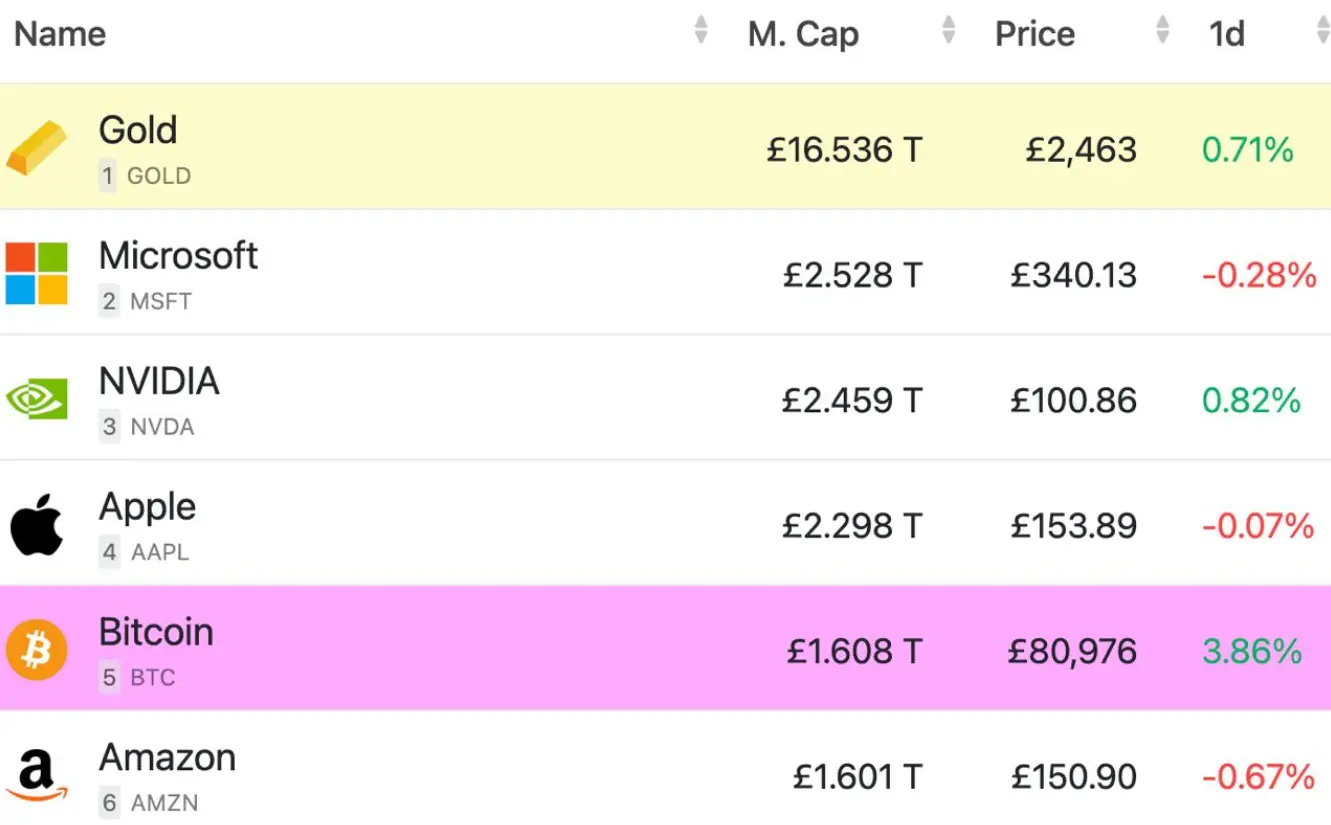
Task: Click the 1d column header
Action: pos(1227,34)
